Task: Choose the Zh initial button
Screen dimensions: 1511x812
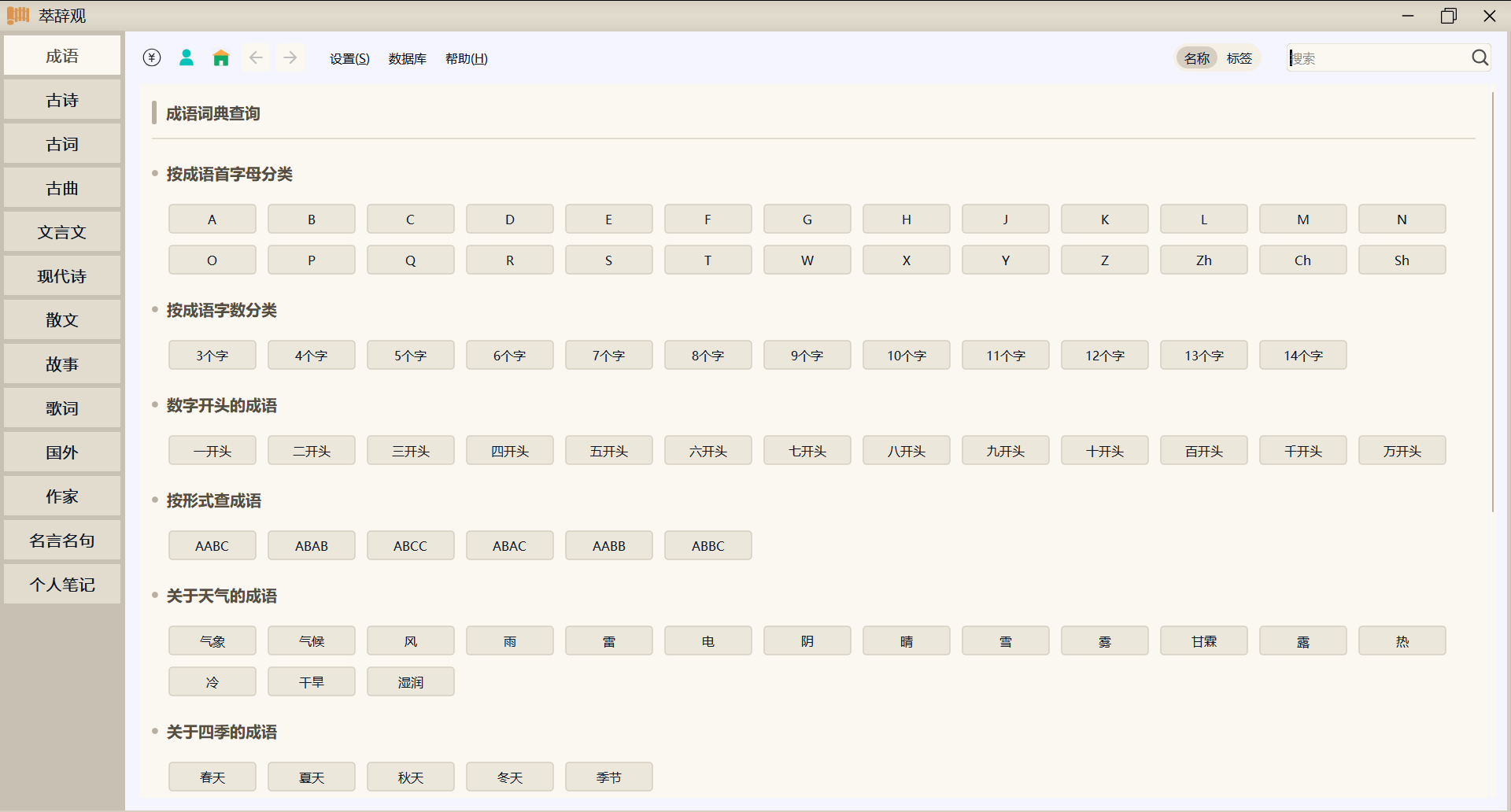Action: [x=1204, y=260]
